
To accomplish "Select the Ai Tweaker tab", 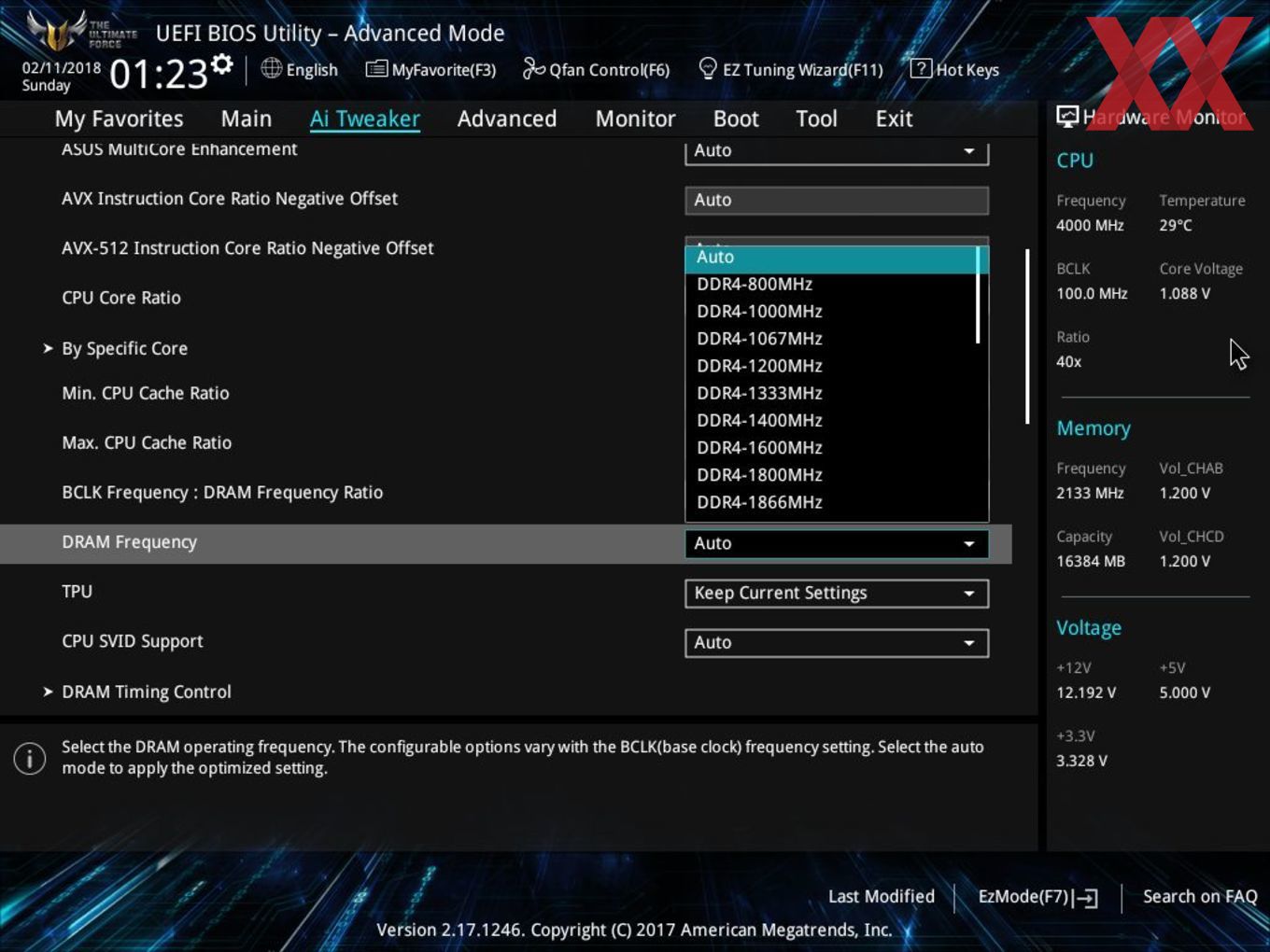I will coord(364,119).
